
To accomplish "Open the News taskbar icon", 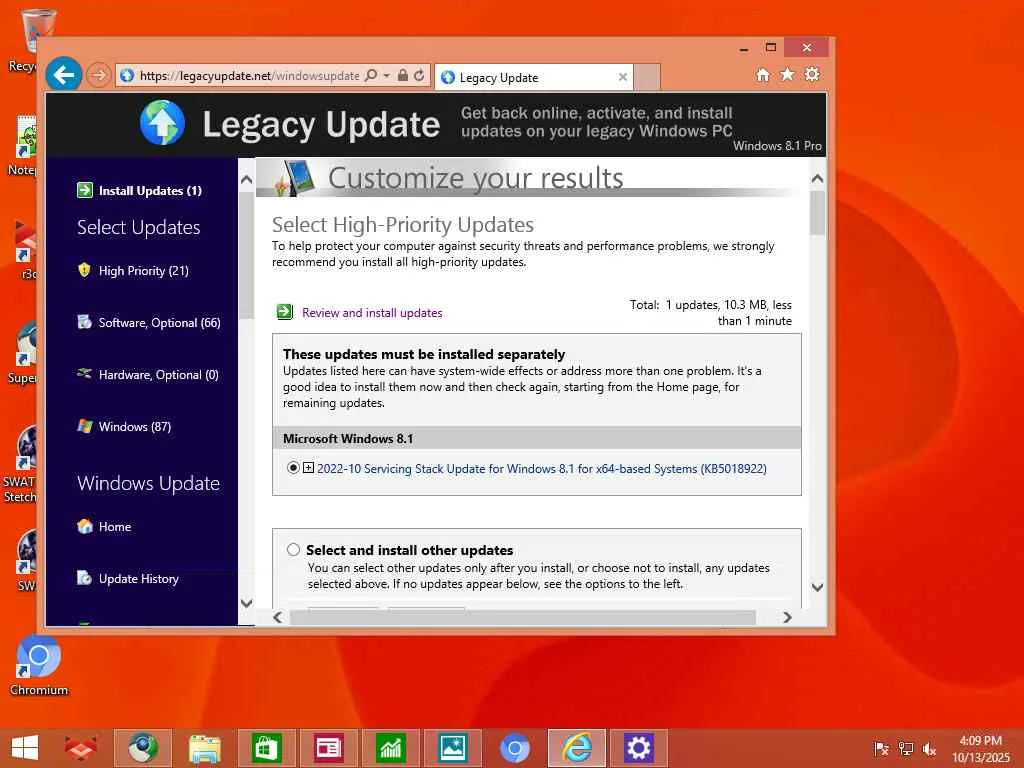I will click(328, 748).
